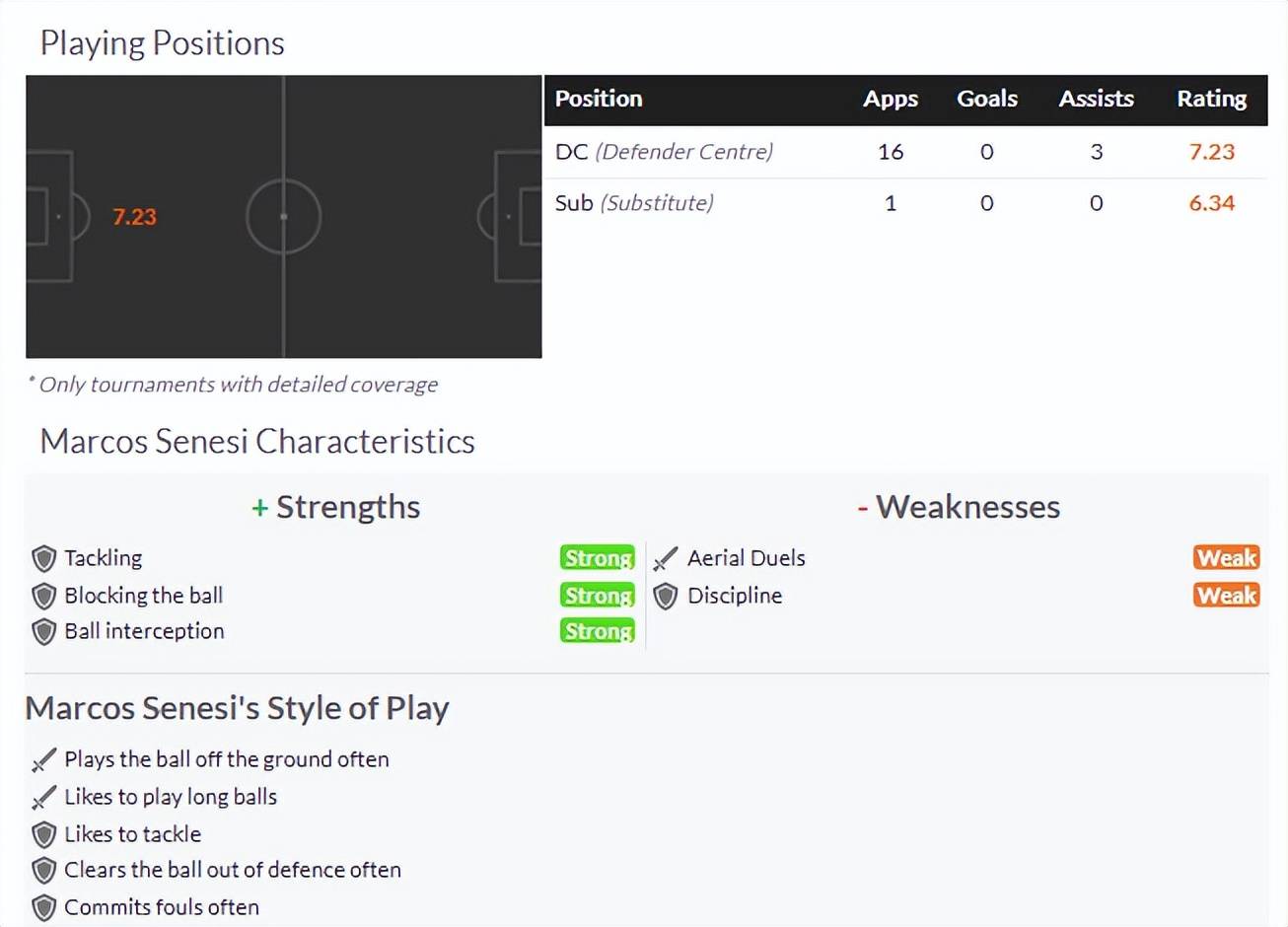
Task: Click shield icon next to Commits fouls often
Action: click(43, 908)
